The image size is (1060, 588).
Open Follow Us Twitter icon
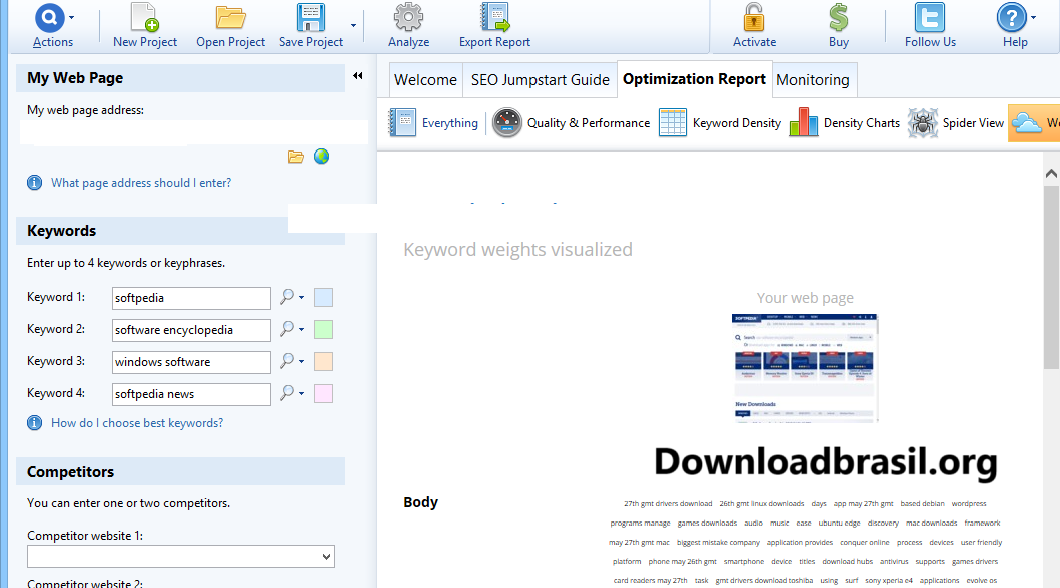930,18
